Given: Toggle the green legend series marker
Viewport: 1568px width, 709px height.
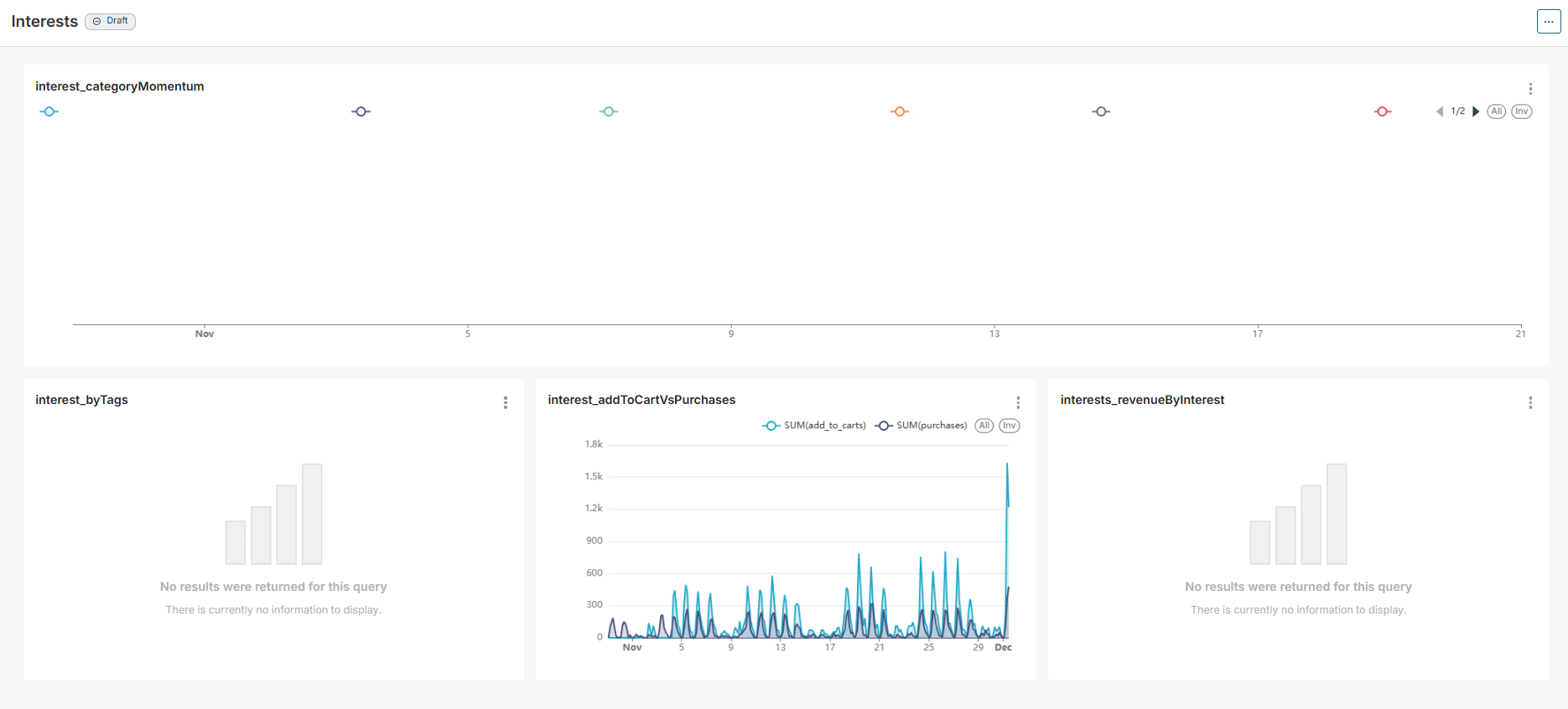Looking at the screenshot, I should (x=609, y=111).
